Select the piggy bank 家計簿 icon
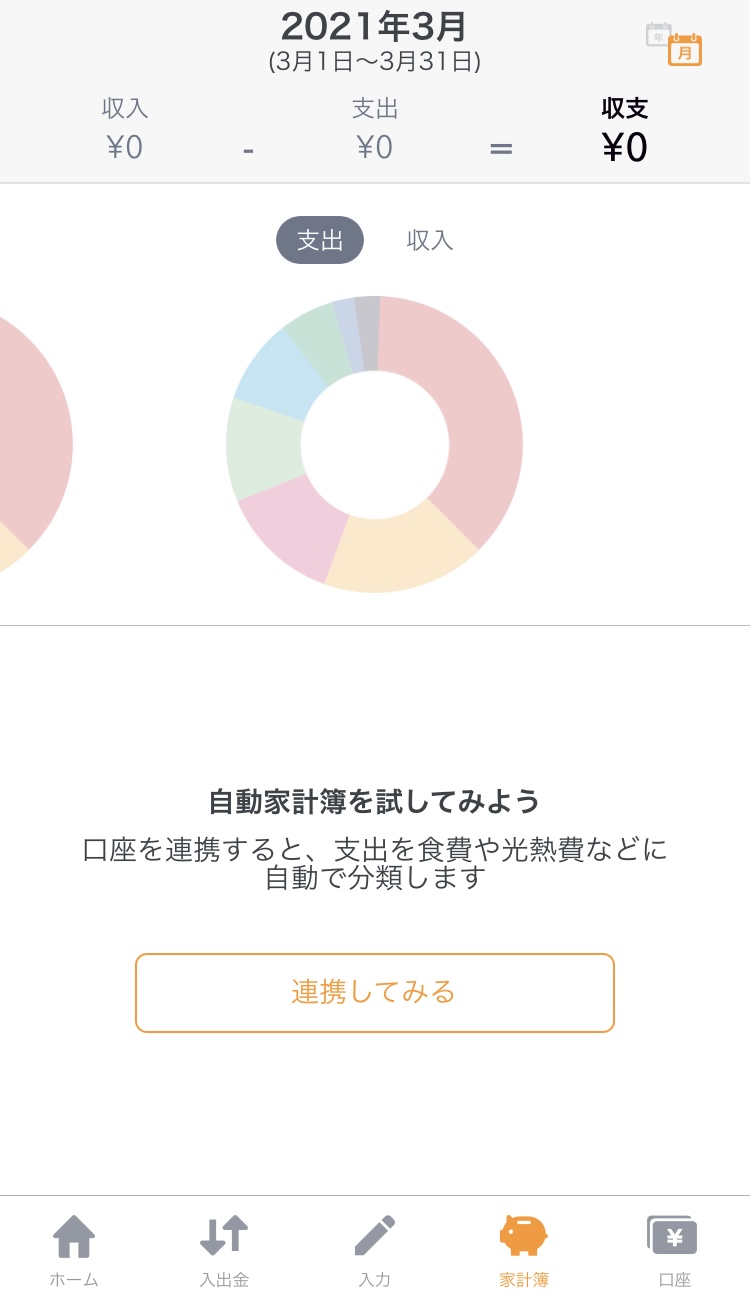Image resolution: width=750 pixels, height=1294 pixels. pos(524,1236)
